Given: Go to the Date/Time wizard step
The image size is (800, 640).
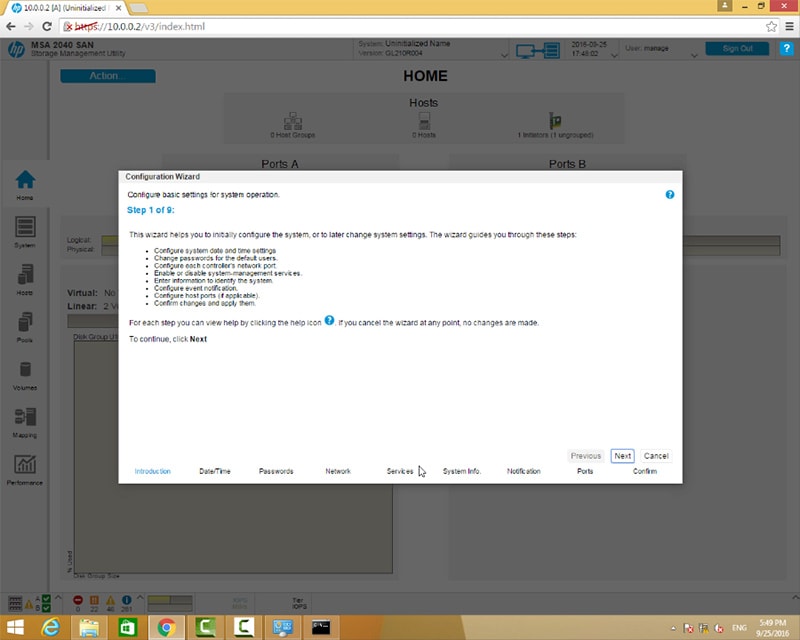Looking at the screenshot, I should click(x=215, y=471).
